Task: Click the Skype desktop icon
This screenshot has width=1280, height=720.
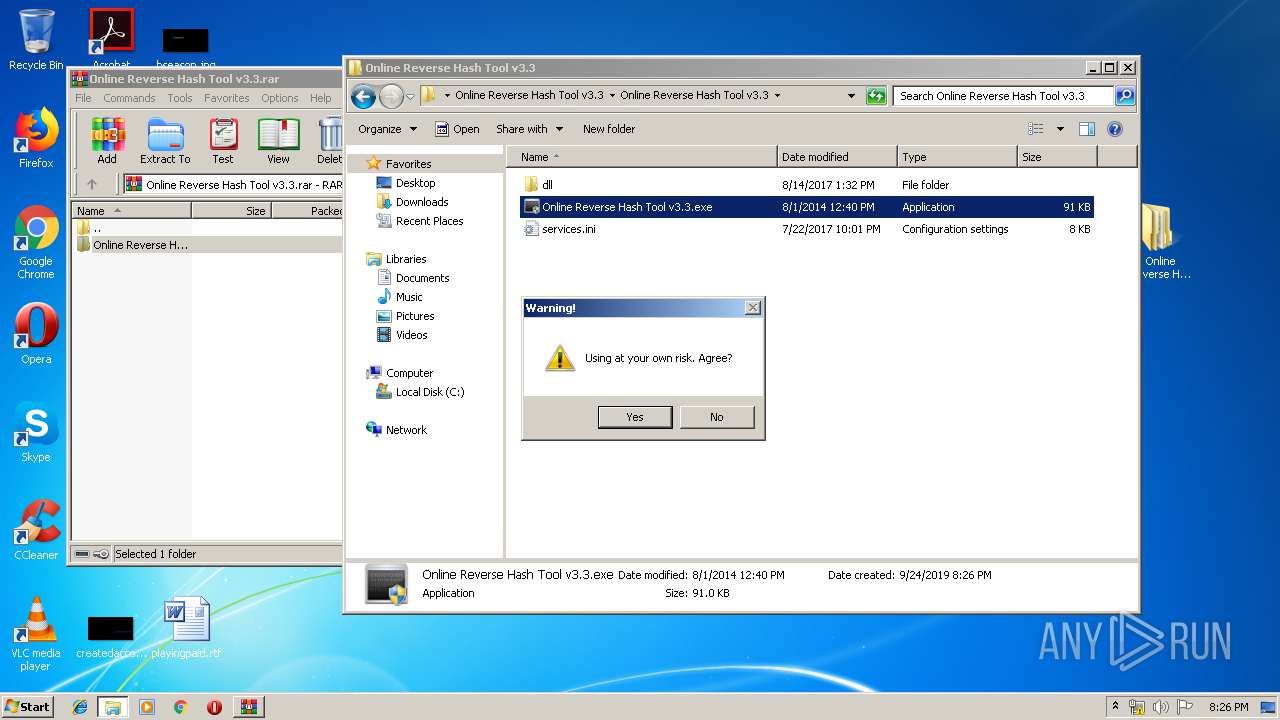Action: click(36, 432)
